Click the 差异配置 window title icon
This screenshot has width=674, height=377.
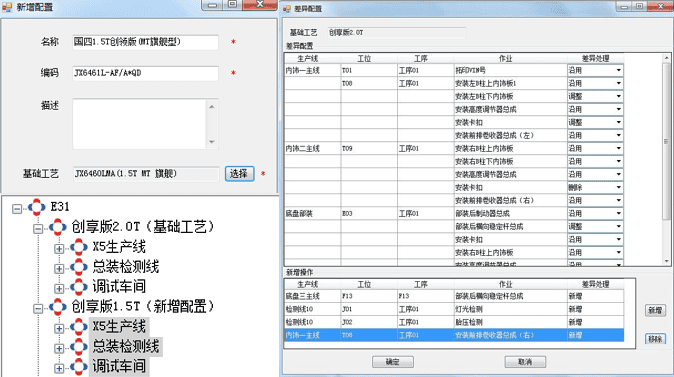pyautogui.click(x=287, y=9)
